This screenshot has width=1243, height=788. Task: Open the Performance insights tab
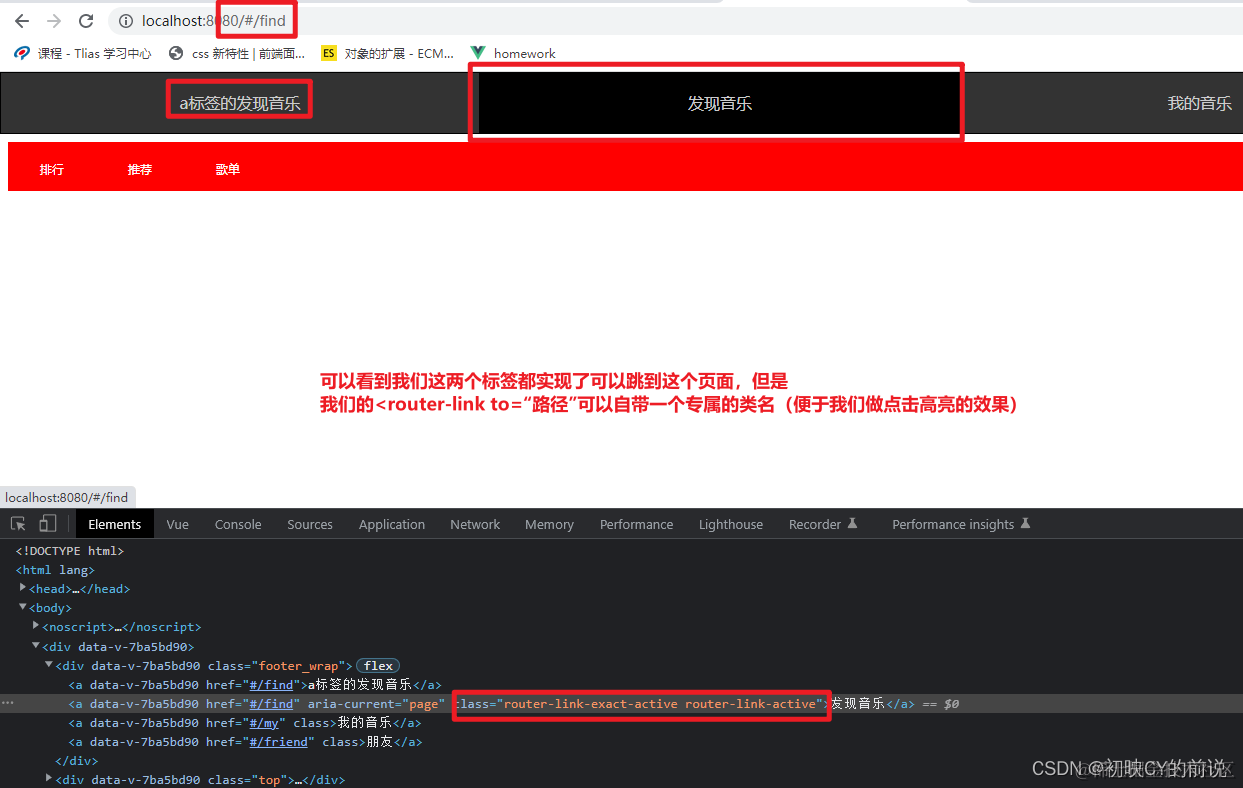(x=961, y=524)
